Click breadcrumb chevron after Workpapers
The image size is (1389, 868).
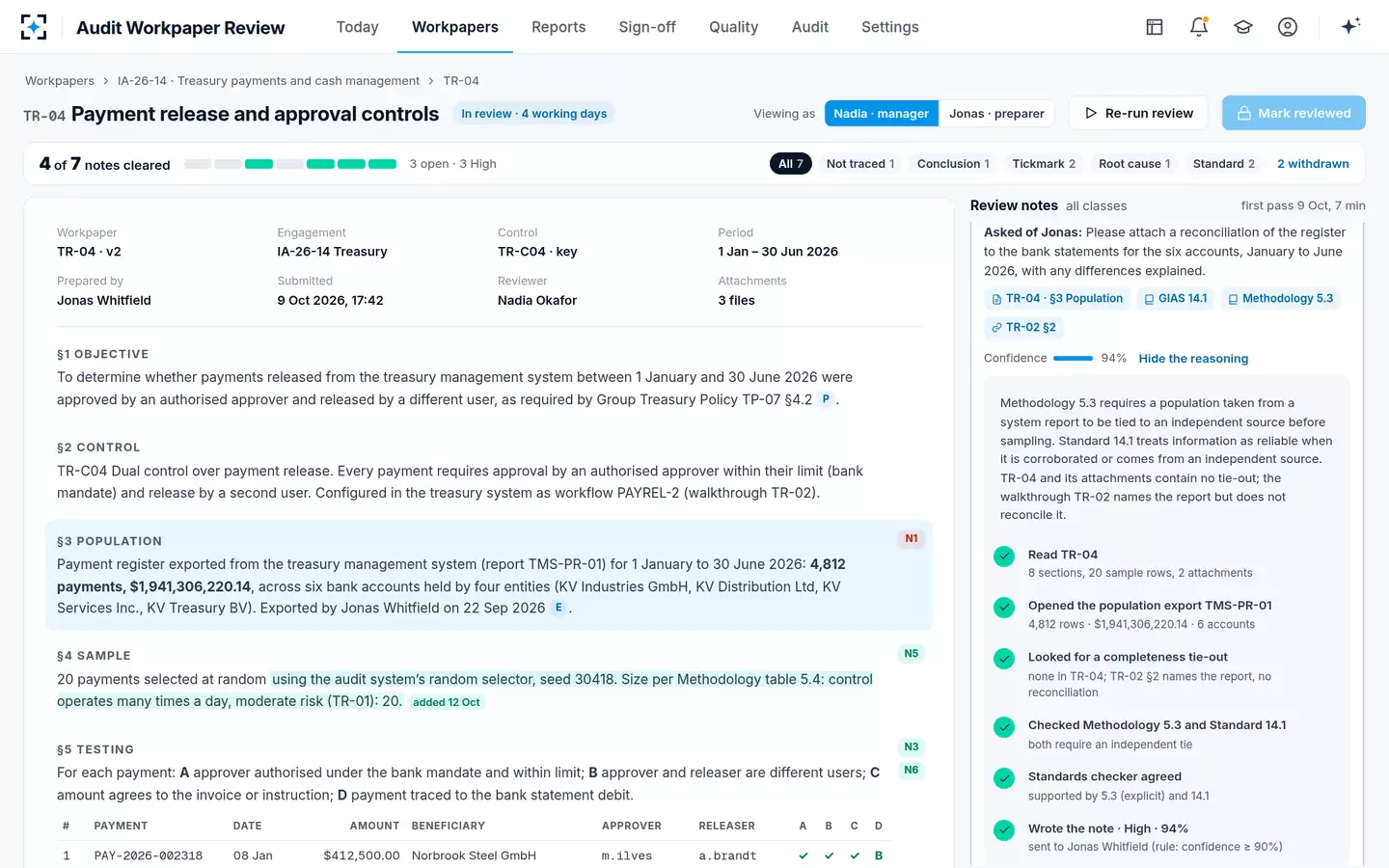pyautogui.click(x=106, y=81)
